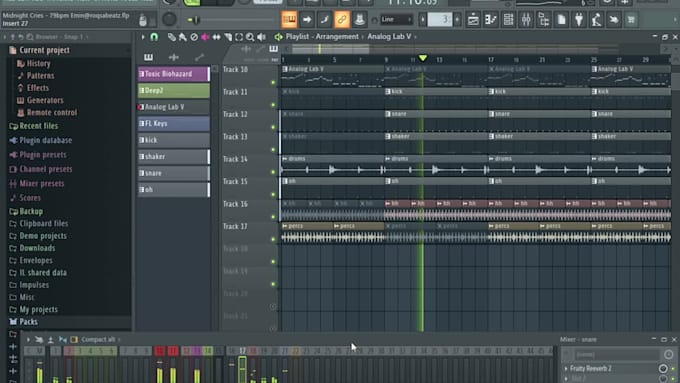
Task: Toggle typing keyboard to piano icon
Action: pyautogui.click(x=289, y=20)
